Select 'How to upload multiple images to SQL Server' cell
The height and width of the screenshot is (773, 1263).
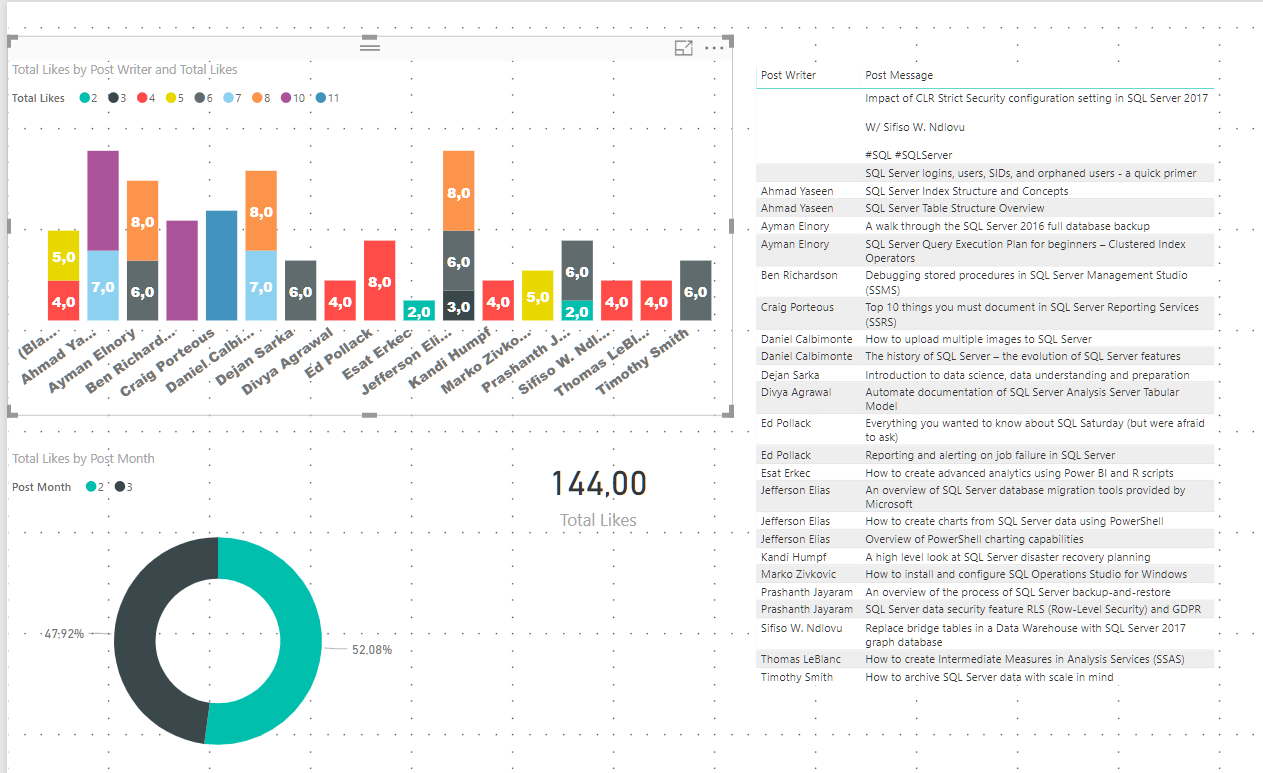978,339
